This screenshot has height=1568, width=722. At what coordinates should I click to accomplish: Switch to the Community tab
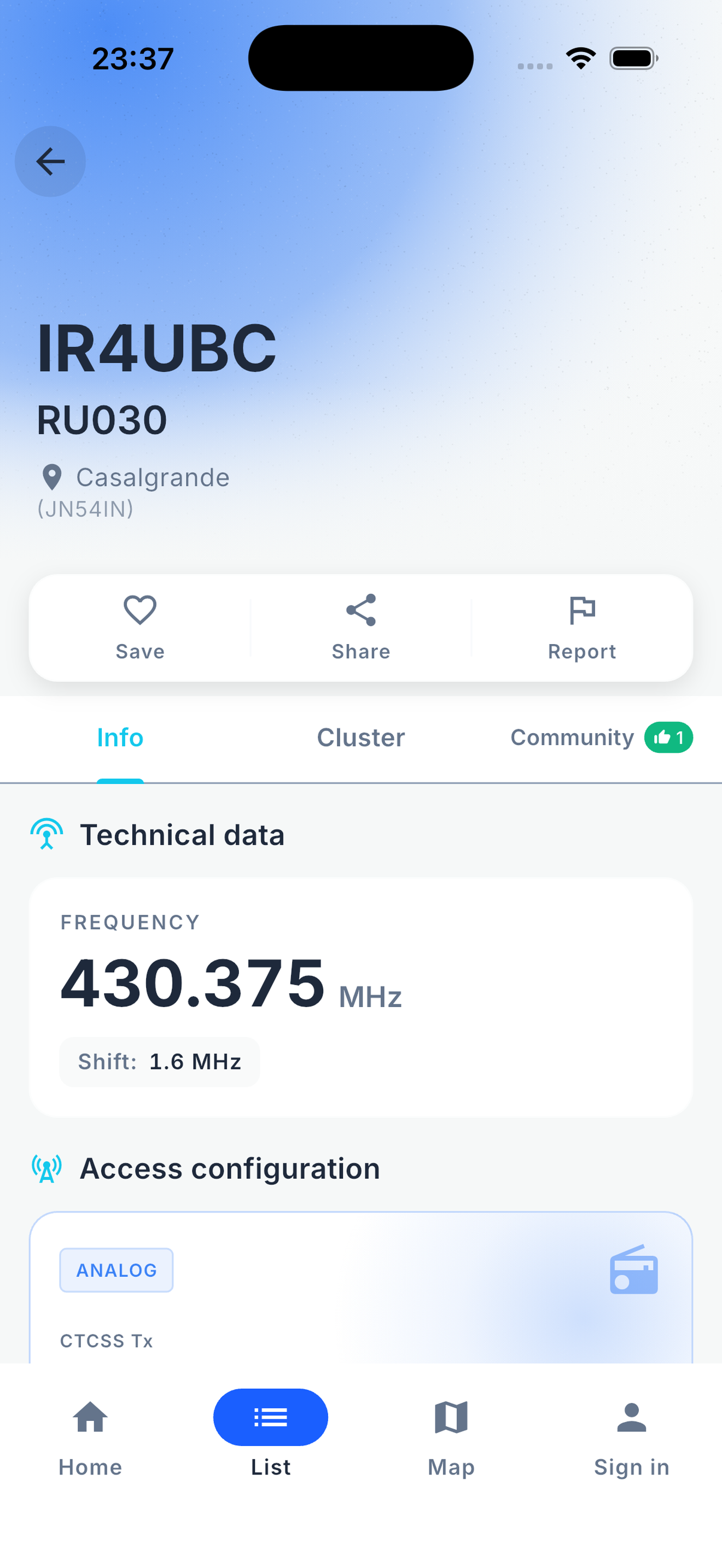572,737
